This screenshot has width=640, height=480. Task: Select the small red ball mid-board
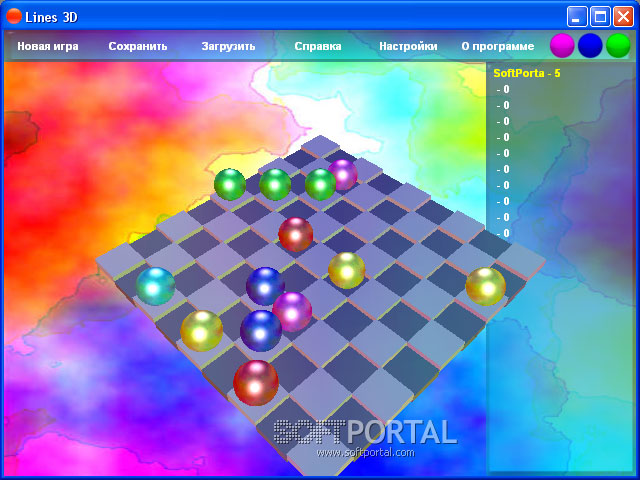pyautogui.click(x=296, y=234)
